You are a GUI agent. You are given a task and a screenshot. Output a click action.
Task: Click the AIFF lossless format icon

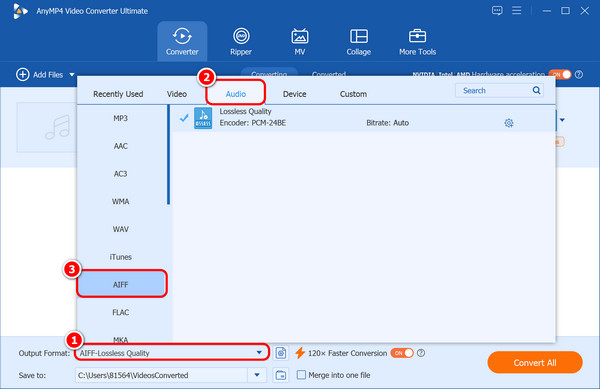pyautogui.click(x=203, y=118)
